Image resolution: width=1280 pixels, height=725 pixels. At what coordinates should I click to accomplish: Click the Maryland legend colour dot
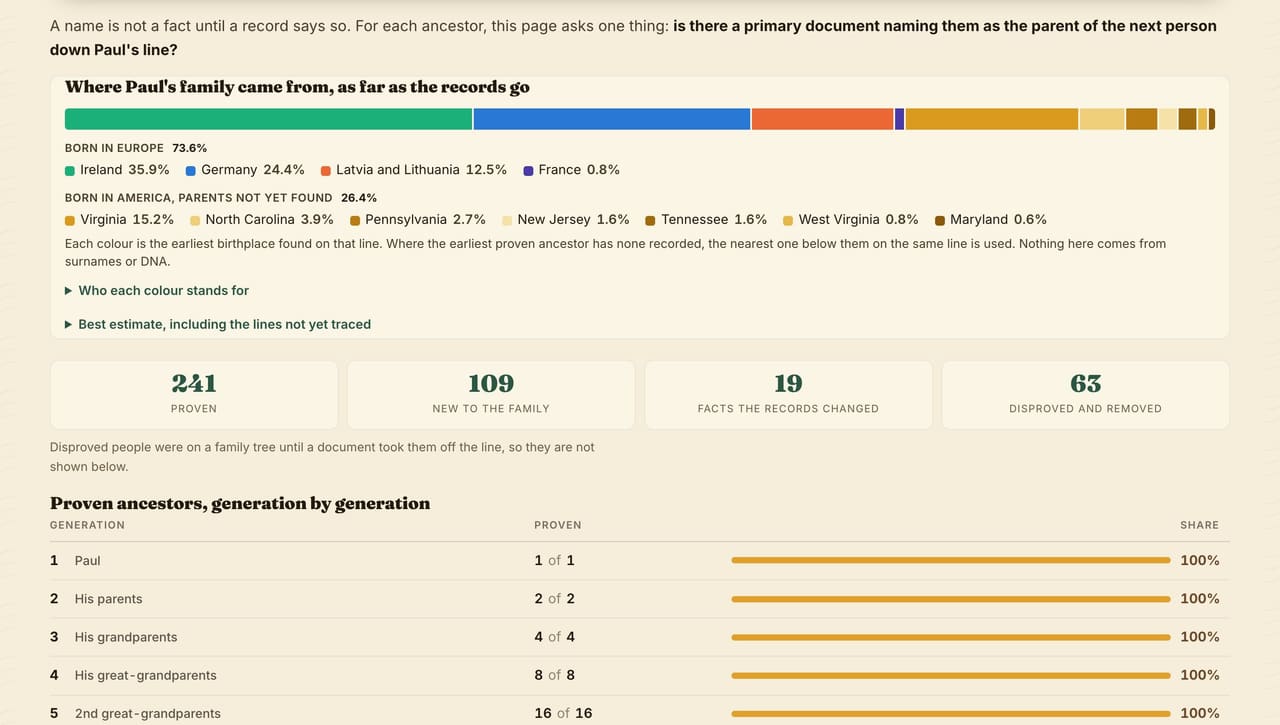click(940, 220)
